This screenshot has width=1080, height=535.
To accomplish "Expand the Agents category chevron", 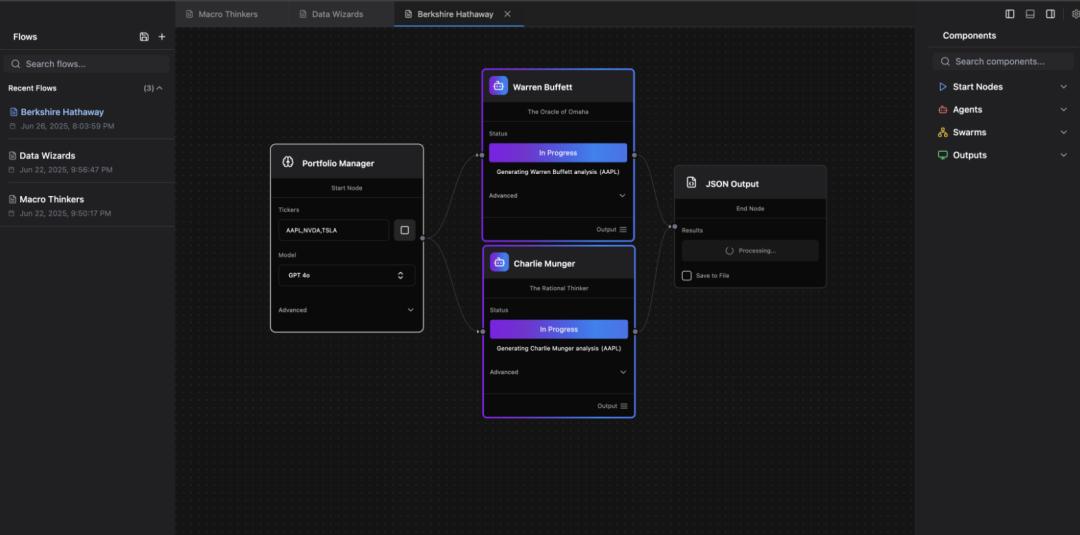I will (1063, 109).
